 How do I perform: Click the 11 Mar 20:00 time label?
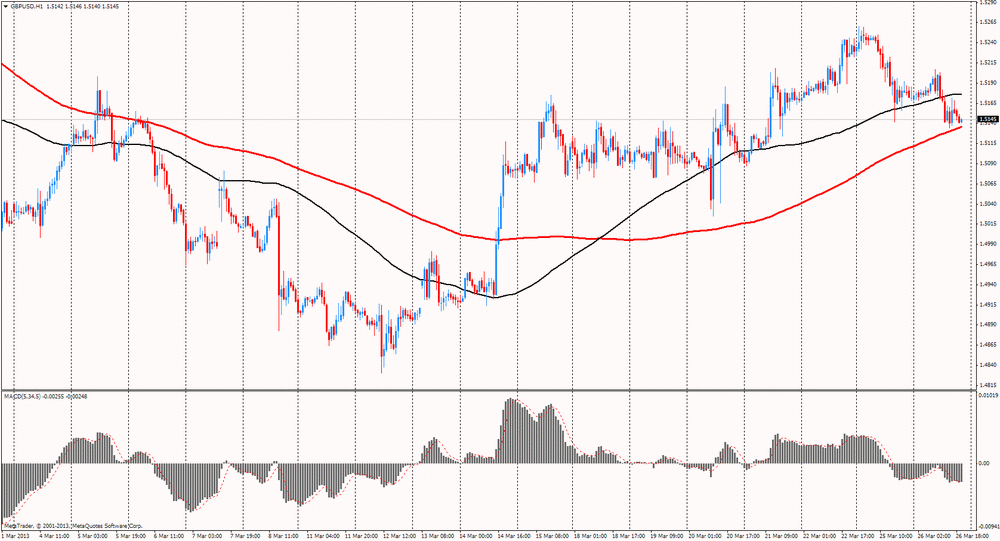tap(362, 537)
